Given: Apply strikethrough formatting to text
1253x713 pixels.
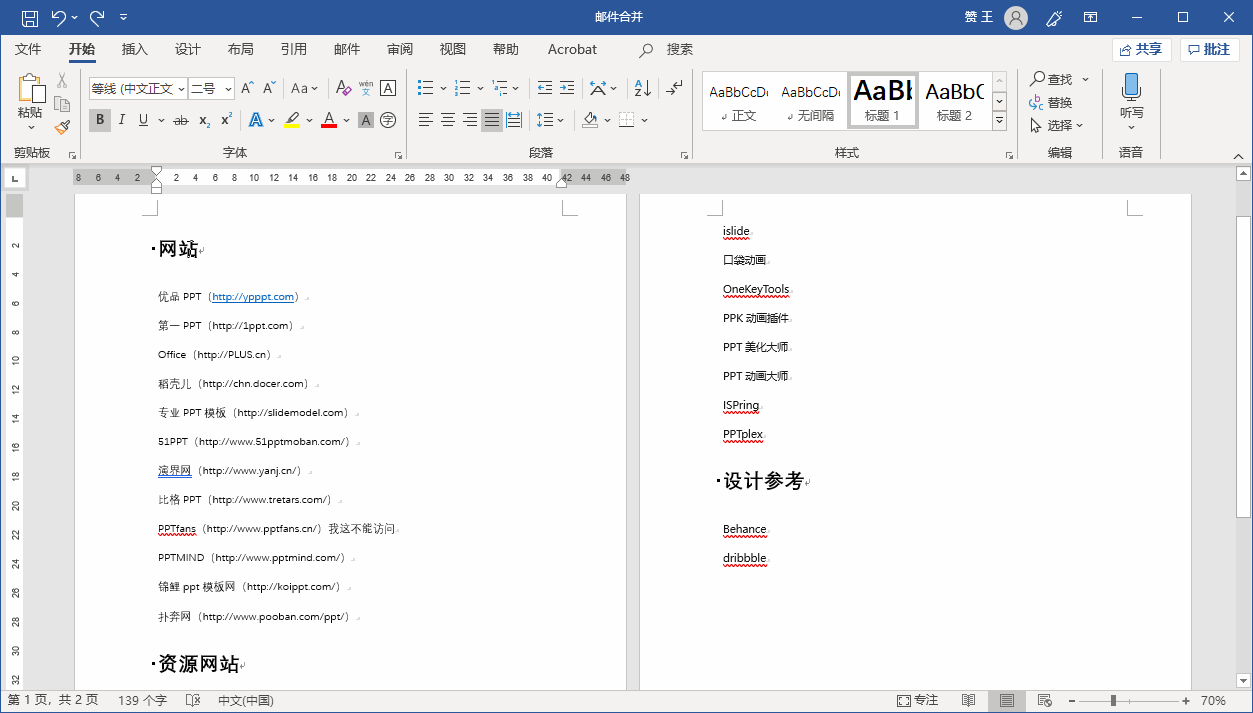Looking at the screenshot, I should [x=180, y=120].
